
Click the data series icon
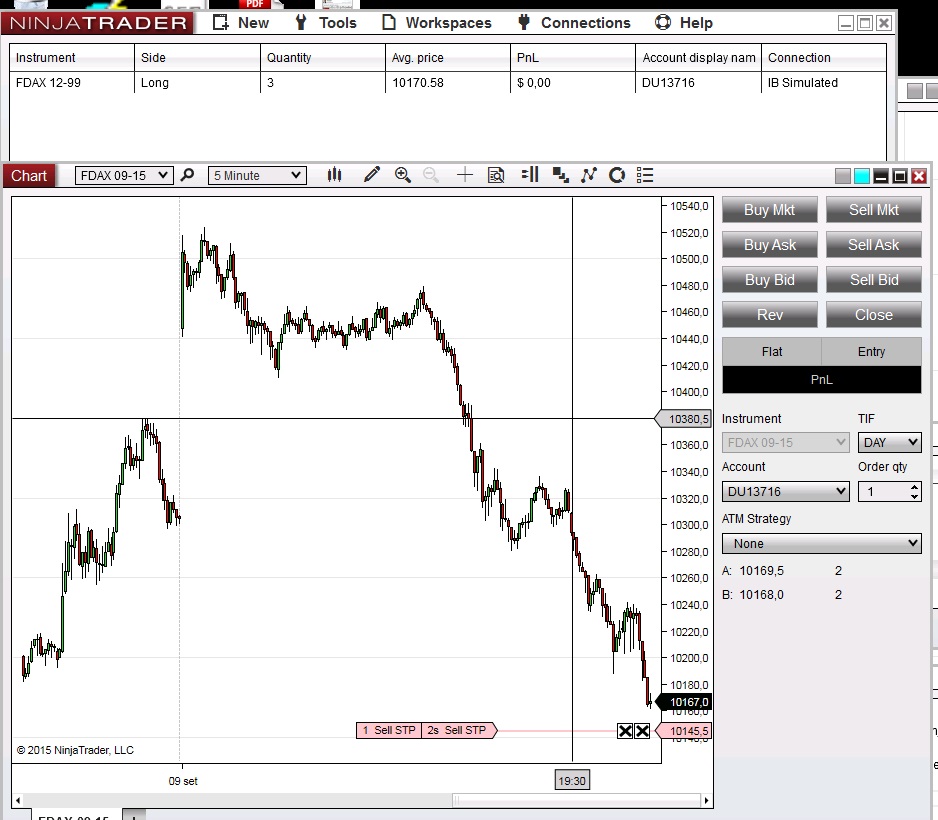coord(561,175)
